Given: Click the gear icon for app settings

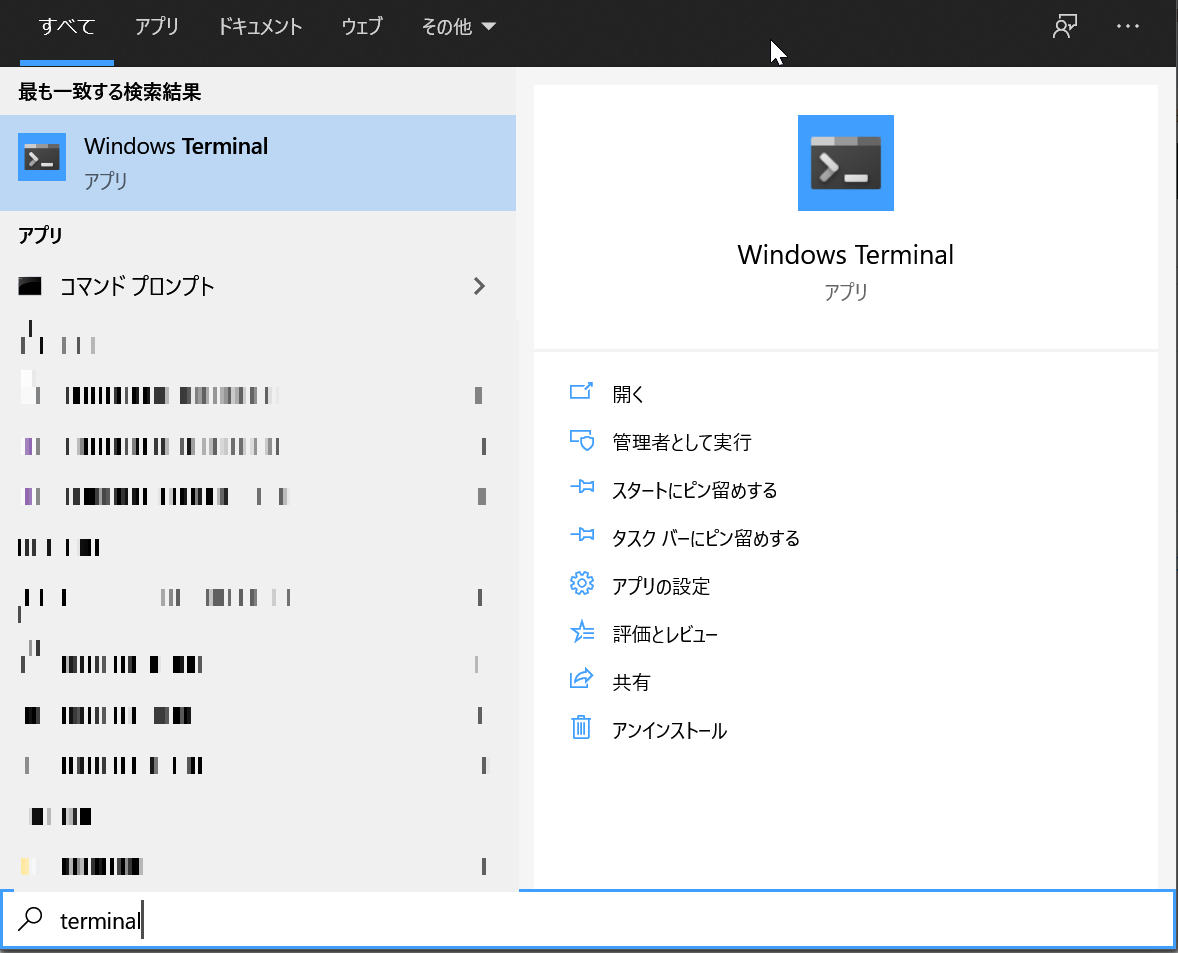Looking at the screenshot, I should (581, 584).
